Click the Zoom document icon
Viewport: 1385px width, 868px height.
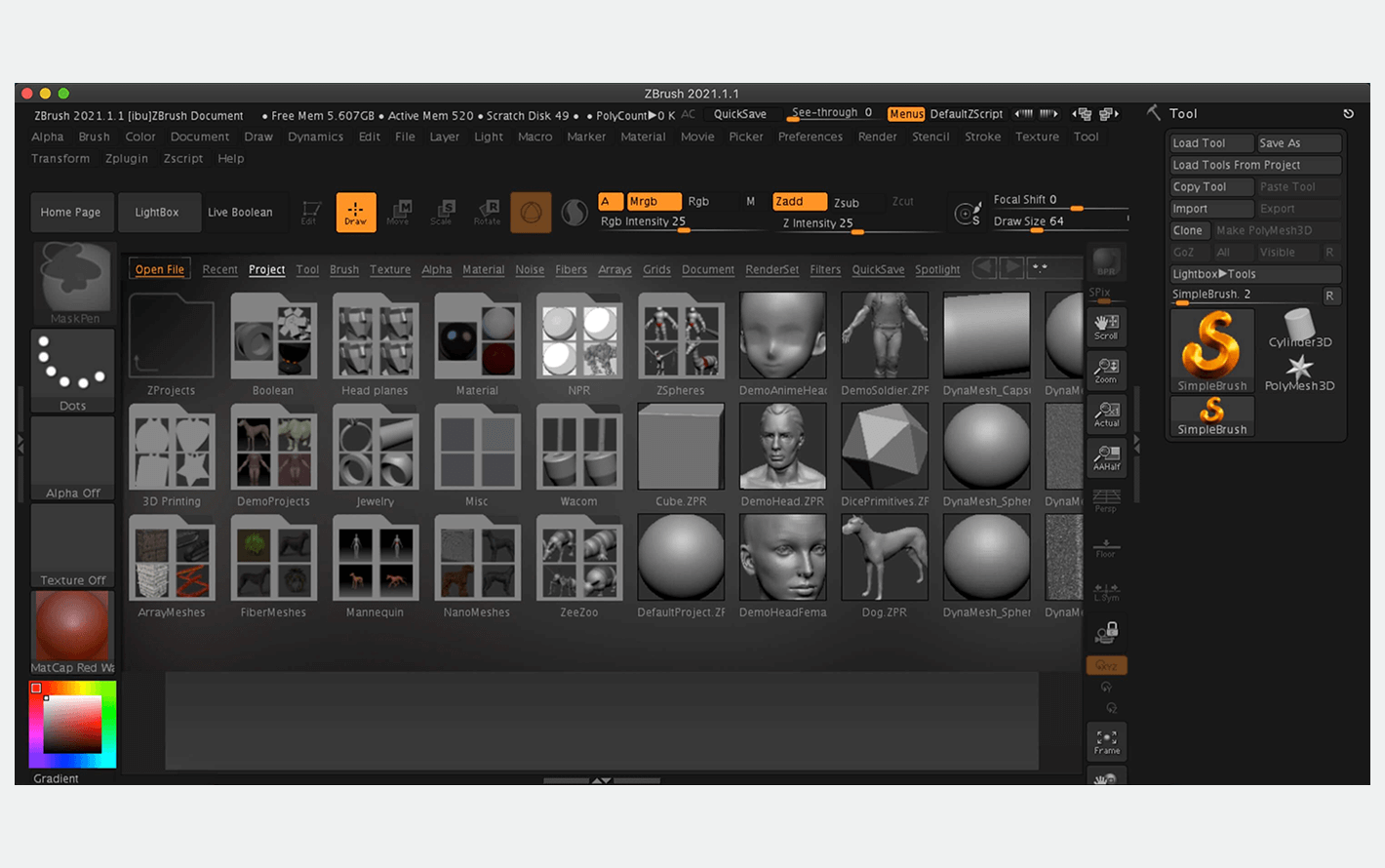pos(1106,371)
